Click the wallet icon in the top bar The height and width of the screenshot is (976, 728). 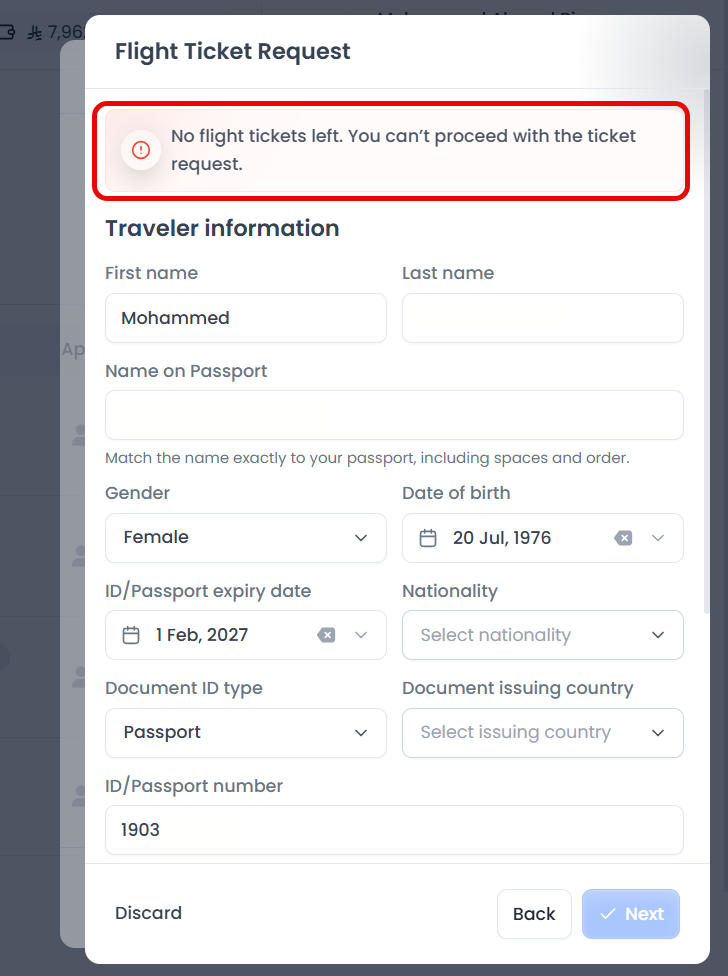click(8, 32)
